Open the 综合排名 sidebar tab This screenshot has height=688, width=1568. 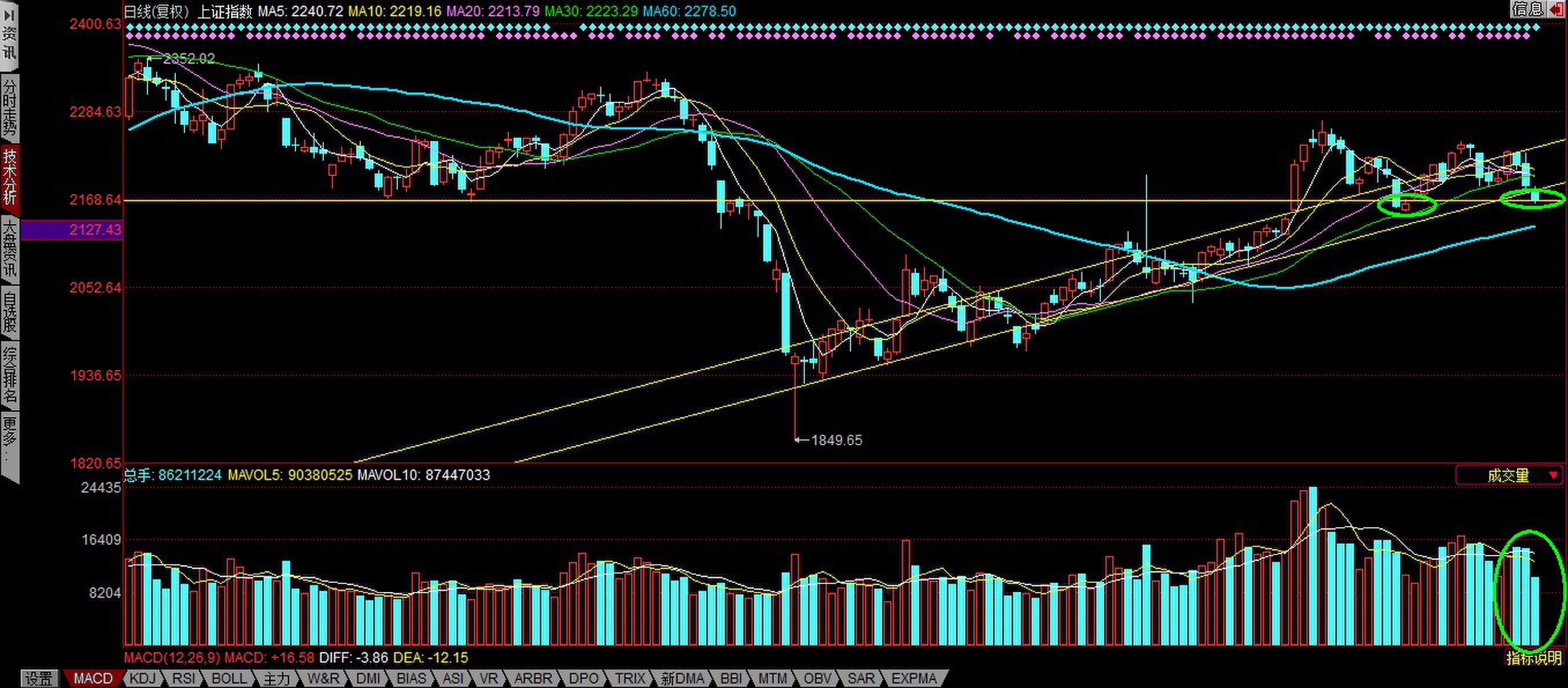[9, 375]
